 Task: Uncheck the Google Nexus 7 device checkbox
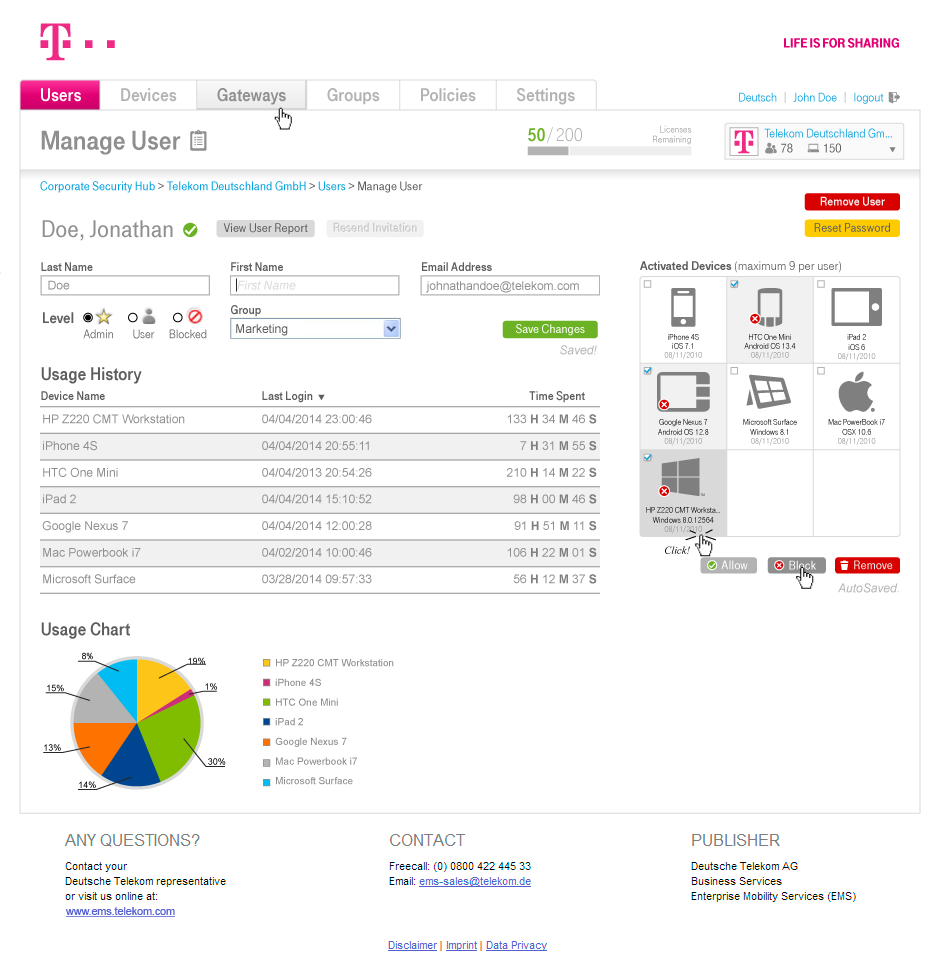(647, 371)
